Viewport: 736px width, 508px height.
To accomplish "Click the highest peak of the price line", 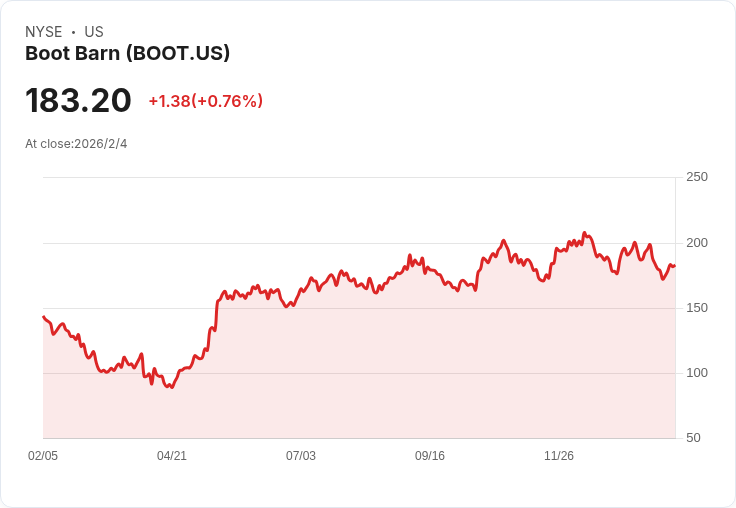I will point(585,233).
